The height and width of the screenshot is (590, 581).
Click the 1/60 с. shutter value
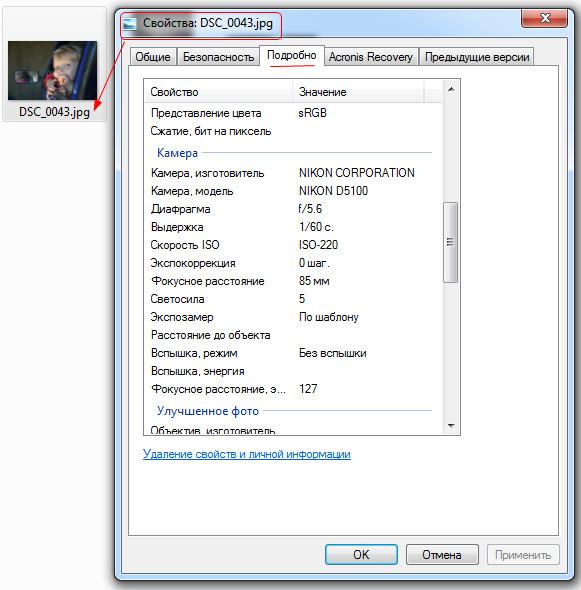point(316,227)
